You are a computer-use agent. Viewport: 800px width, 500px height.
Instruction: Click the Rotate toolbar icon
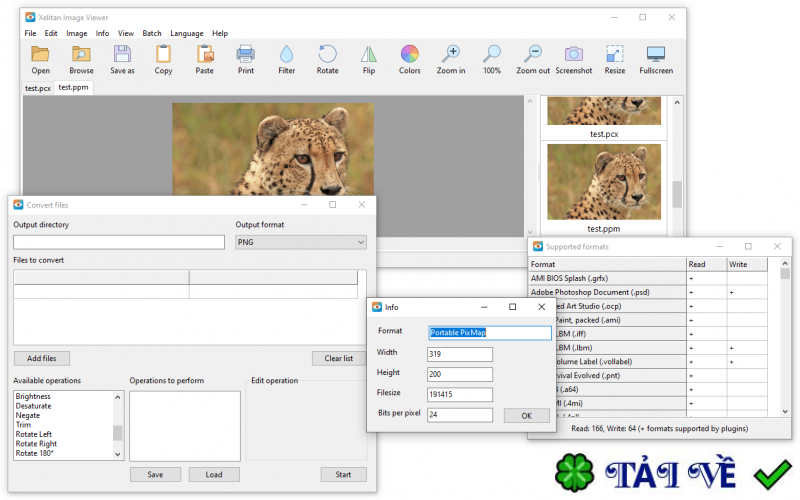click(327, 54)
